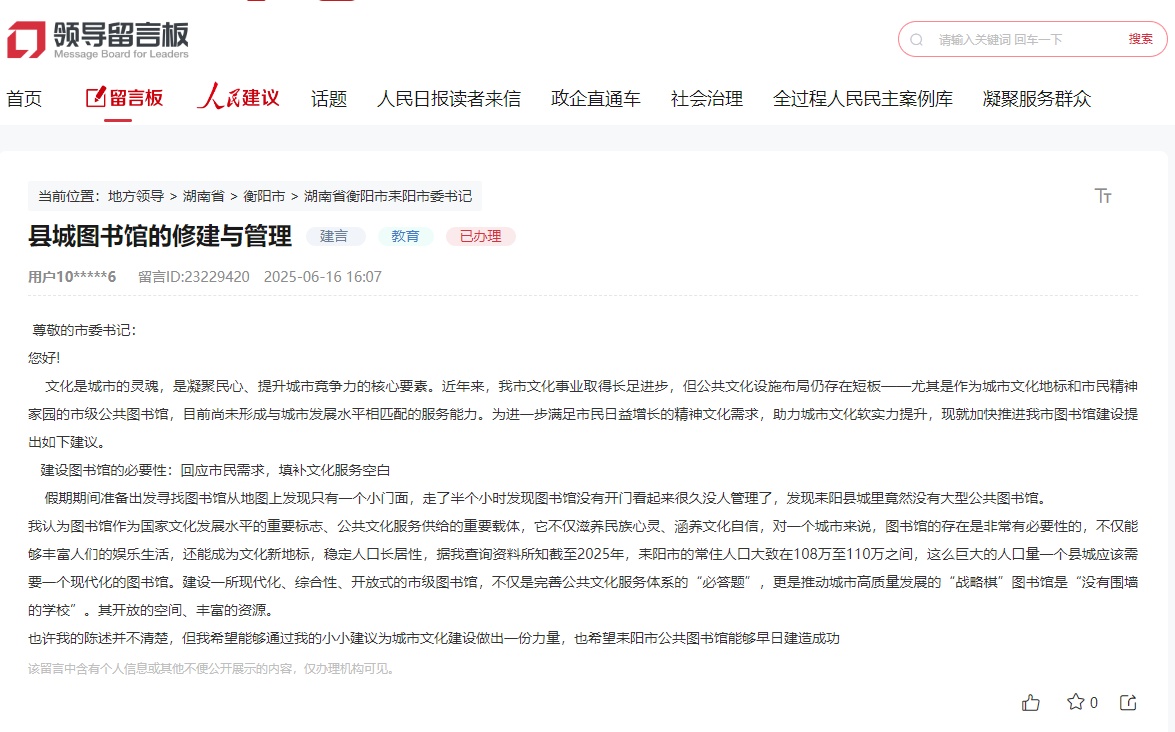Go to 首页 home page
The height and width of the screenshot is (732, 1175).
[x=24, y=99]
